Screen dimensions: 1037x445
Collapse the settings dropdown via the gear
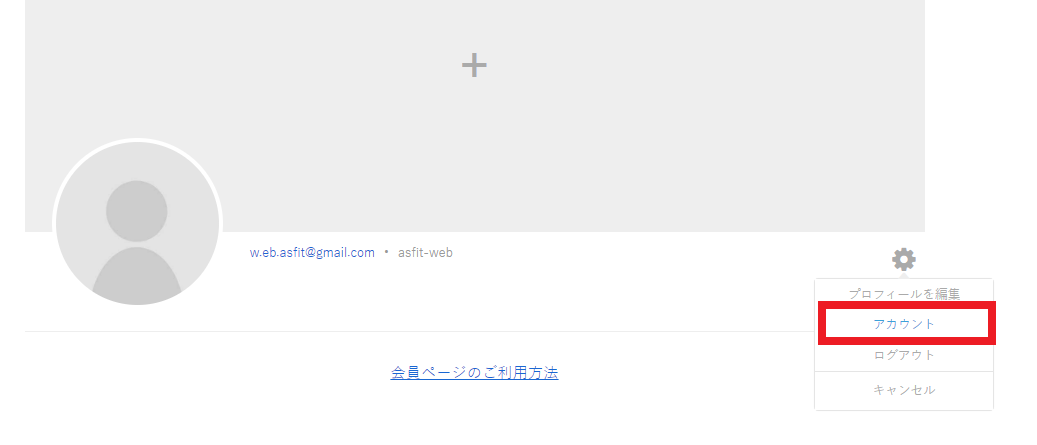pyautogui.click(x=903, y=259)
